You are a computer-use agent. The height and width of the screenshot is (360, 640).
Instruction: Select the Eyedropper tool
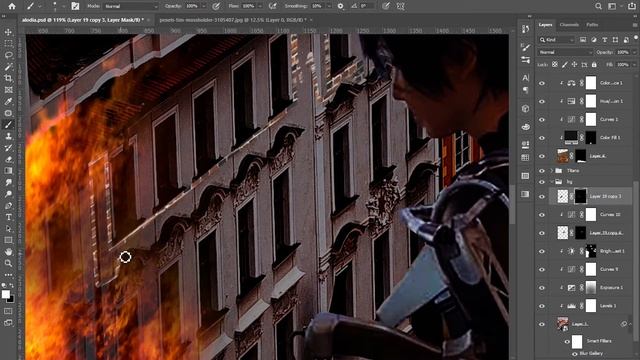[x=8, y=101]
